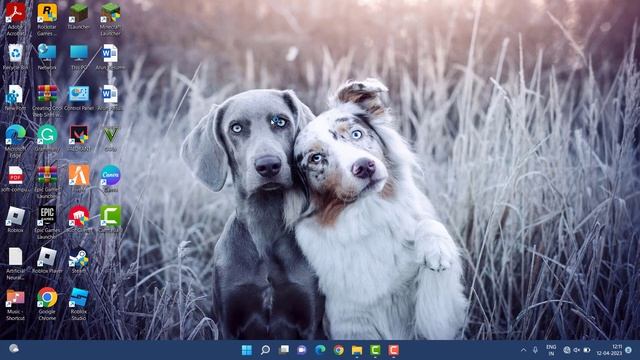Open File Explorer from the taskbar
The image size is (640, 360).
[357, 350]
